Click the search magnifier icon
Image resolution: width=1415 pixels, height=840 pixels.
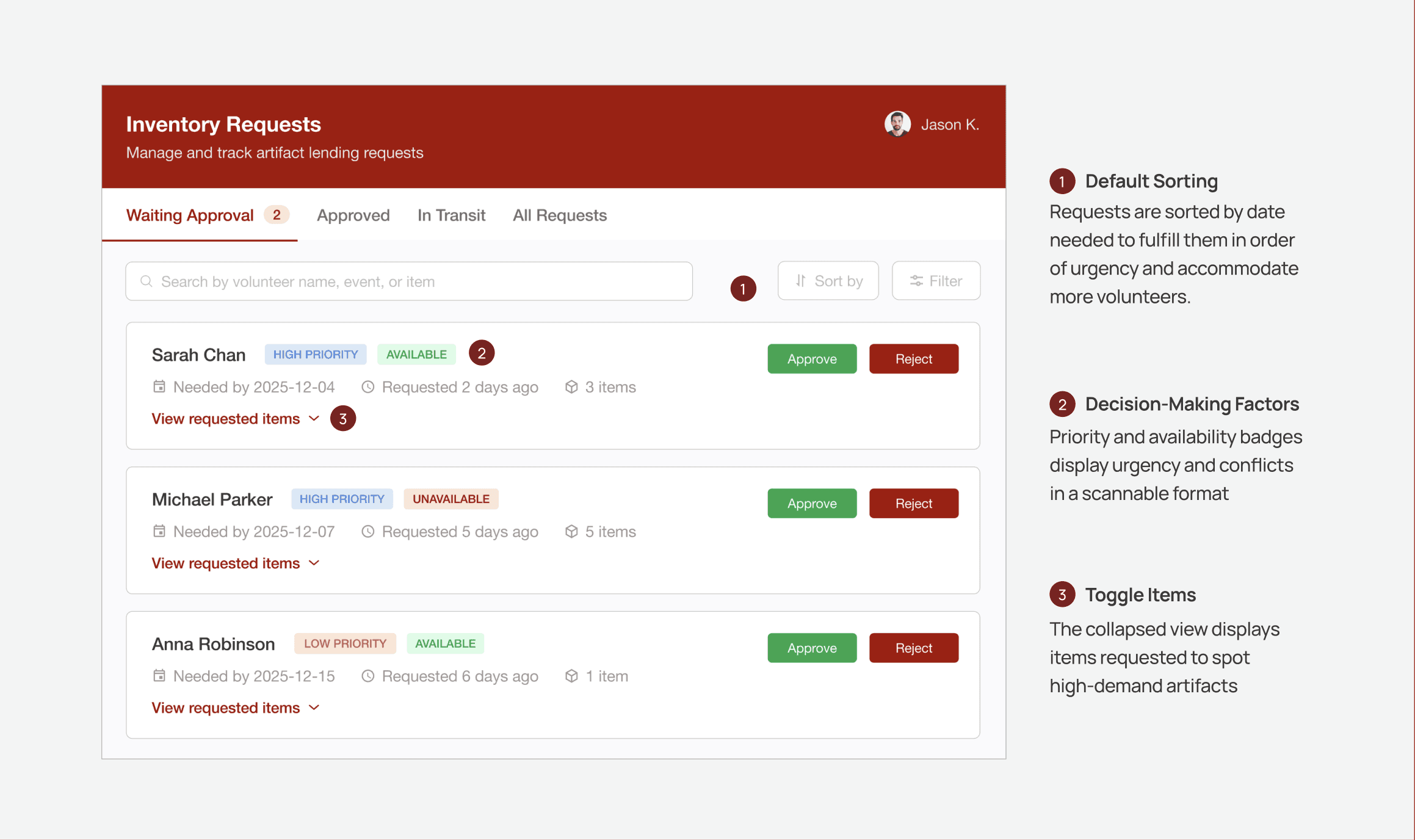[x=147, y=281]
